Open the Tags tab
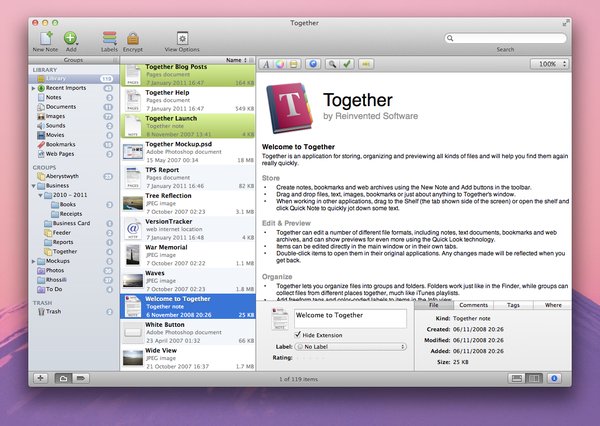The image size is (600, 426). point(513,305)
